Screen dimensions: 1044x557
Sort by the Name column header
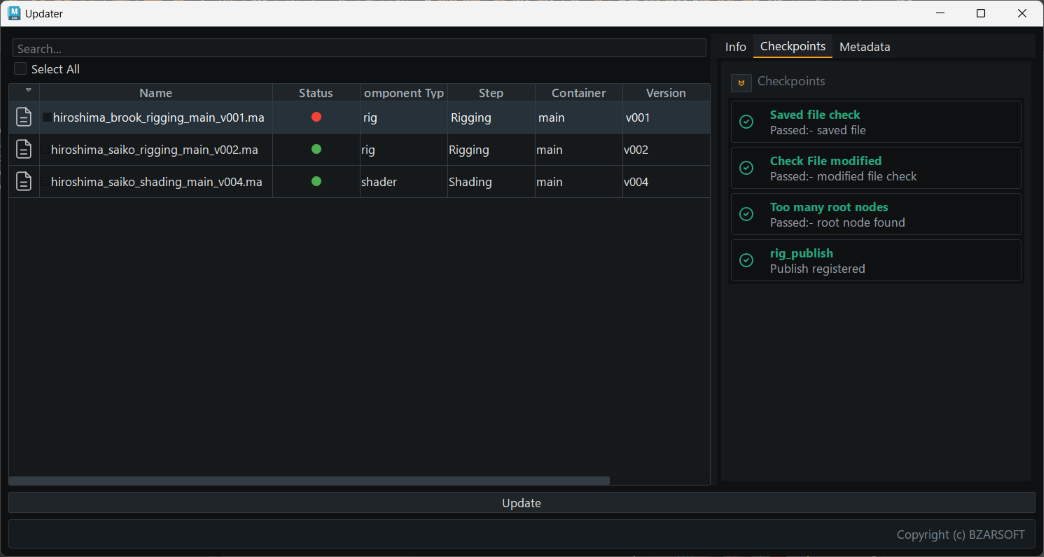(x=156, y=93)
